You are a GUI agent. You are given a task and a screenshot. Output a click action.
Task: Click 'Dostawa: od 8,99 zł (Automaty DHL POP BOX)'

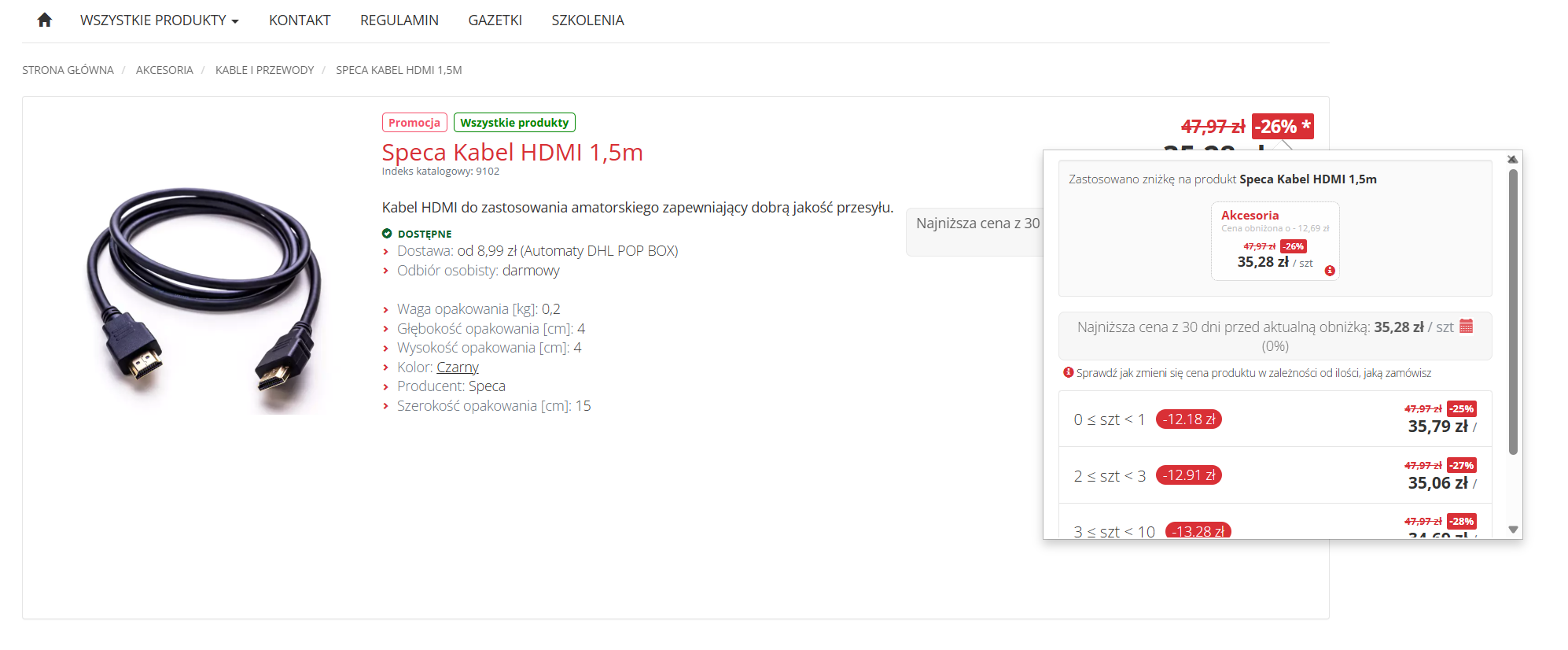[x=537, y=251]
